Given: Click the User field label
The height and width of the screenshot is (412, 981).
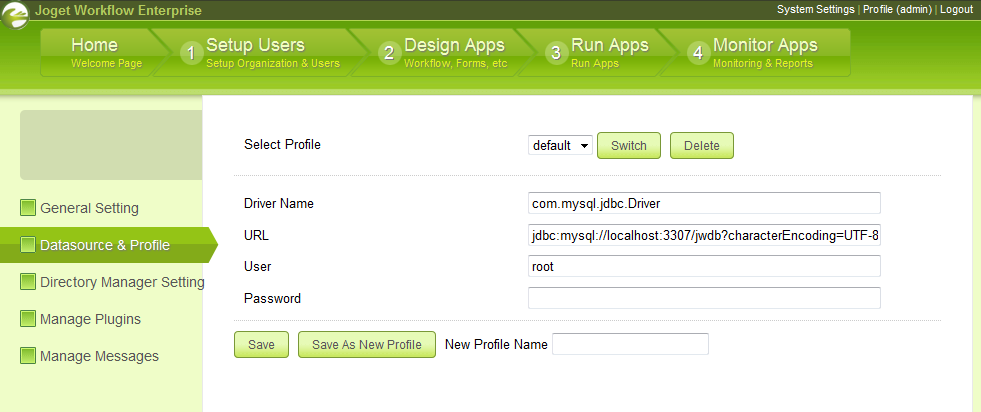Looking at the screenshot, I should coord(258,266).
